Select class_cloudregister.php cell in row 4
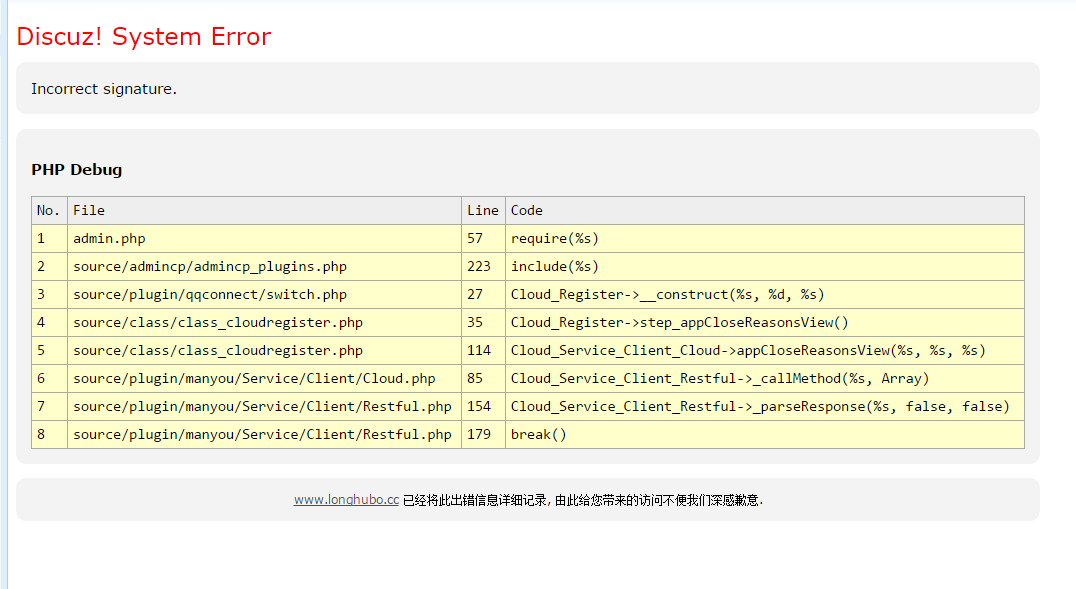The image size is (1076, 589). (264, 323)
